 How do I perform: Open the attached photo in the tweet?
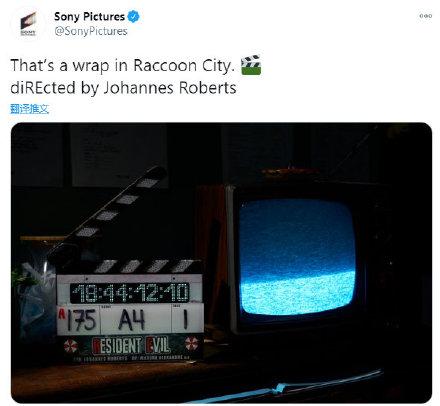coord(221,263)
